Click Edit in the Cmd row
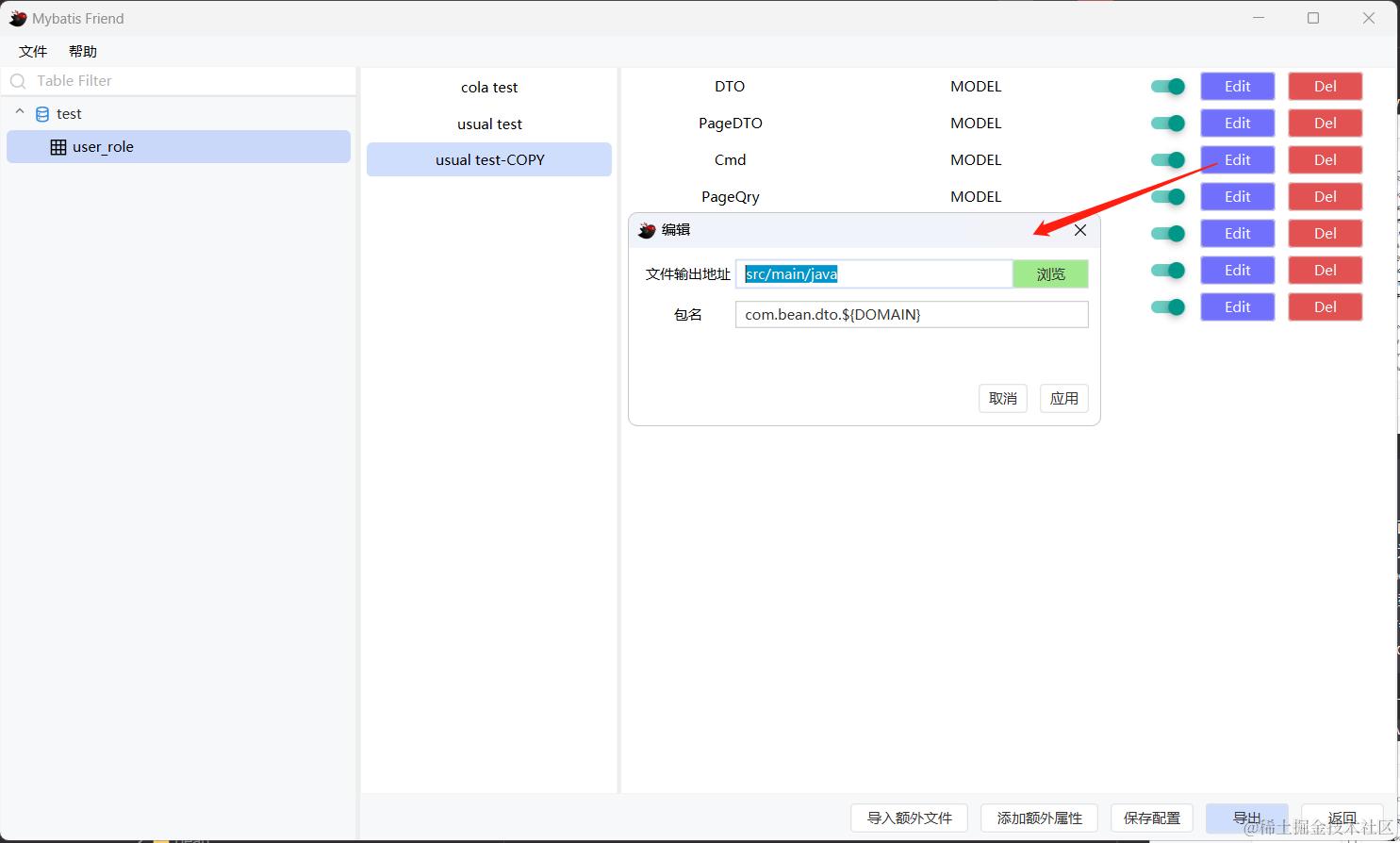This screenshot has width=1400, height=843. [x=1238, y=160]
